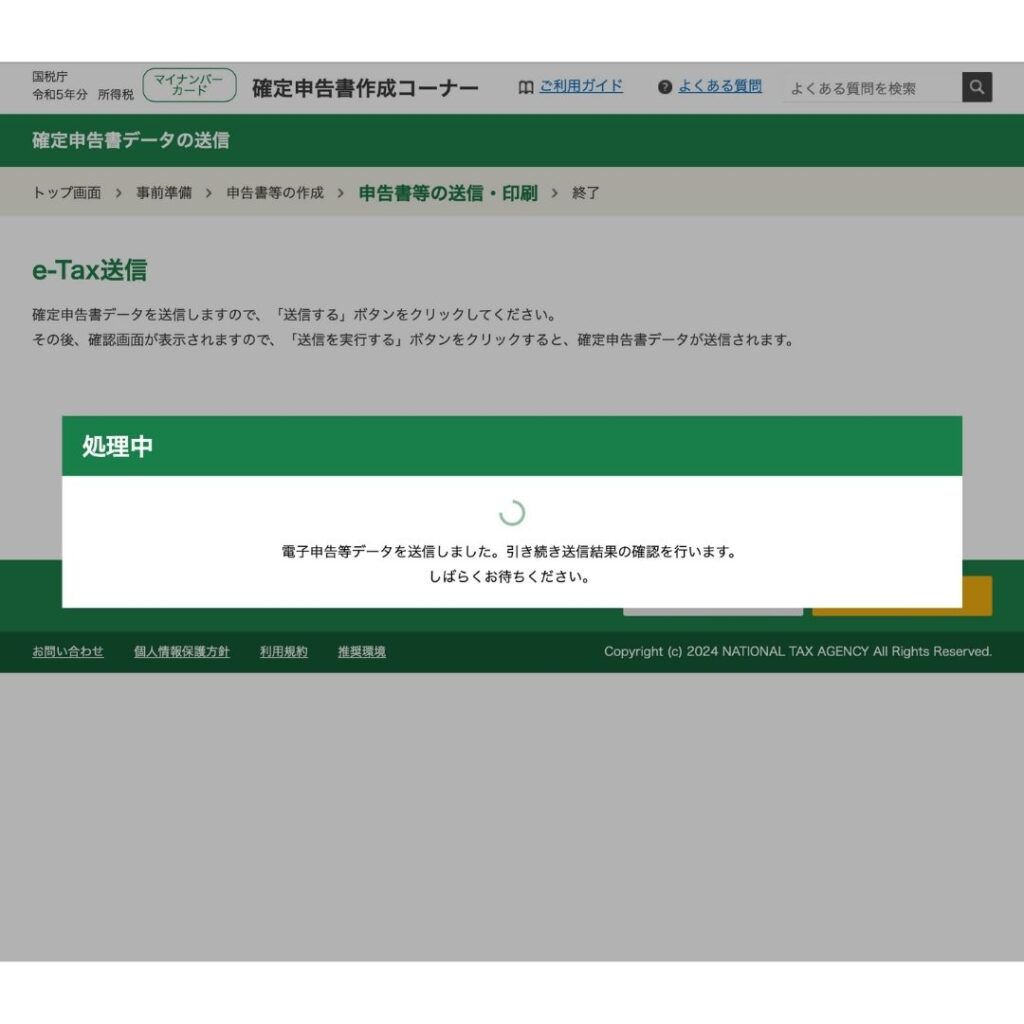This screenshot has width=1024, height=1024.
Task: Click the 確定申告書作成コーナー site title
Action: tap(365, 88)
